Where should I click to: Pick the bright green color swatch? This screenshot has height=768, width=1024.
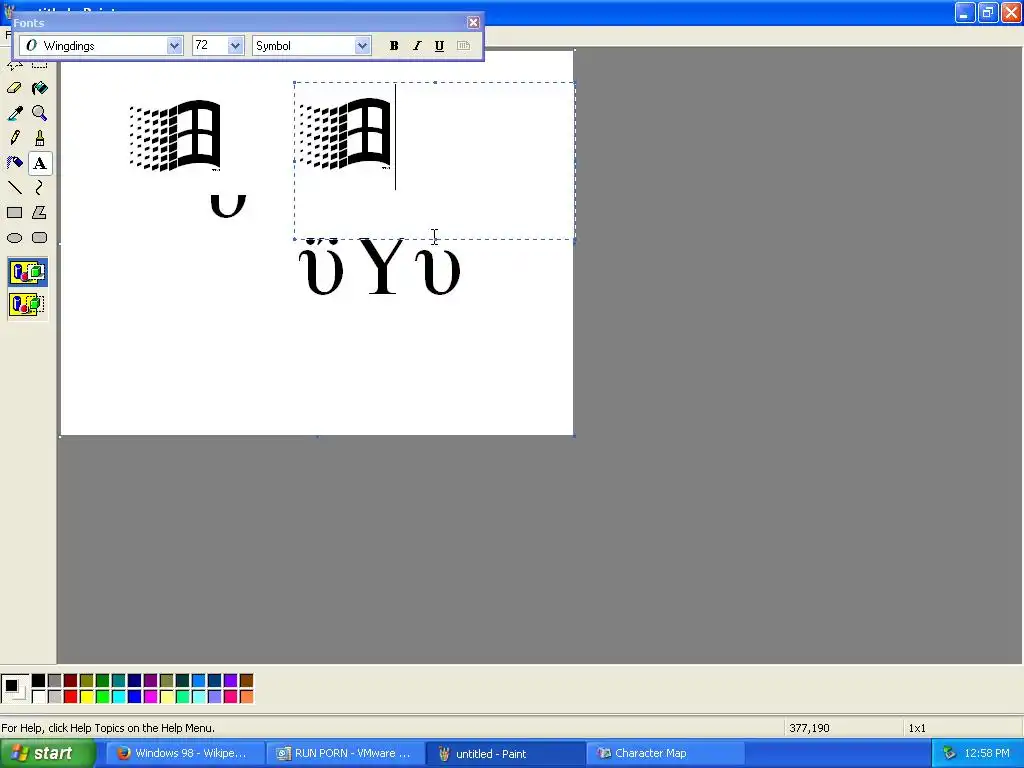click(x=103, y=697)
